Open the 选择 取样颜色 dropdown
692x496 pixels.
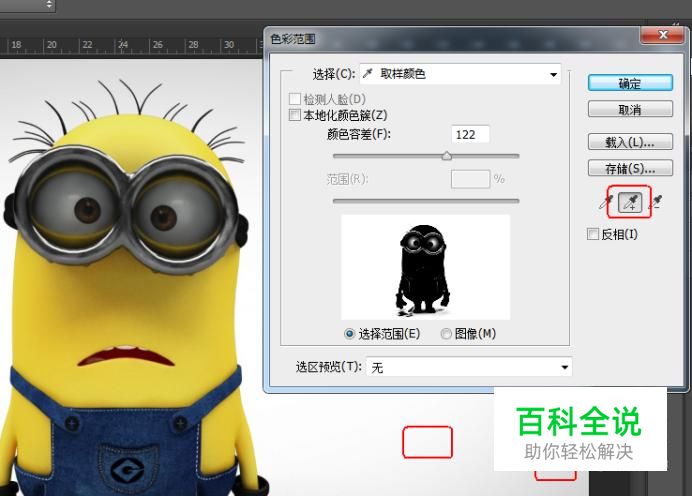pyautogui.click(x=460, y=74)
